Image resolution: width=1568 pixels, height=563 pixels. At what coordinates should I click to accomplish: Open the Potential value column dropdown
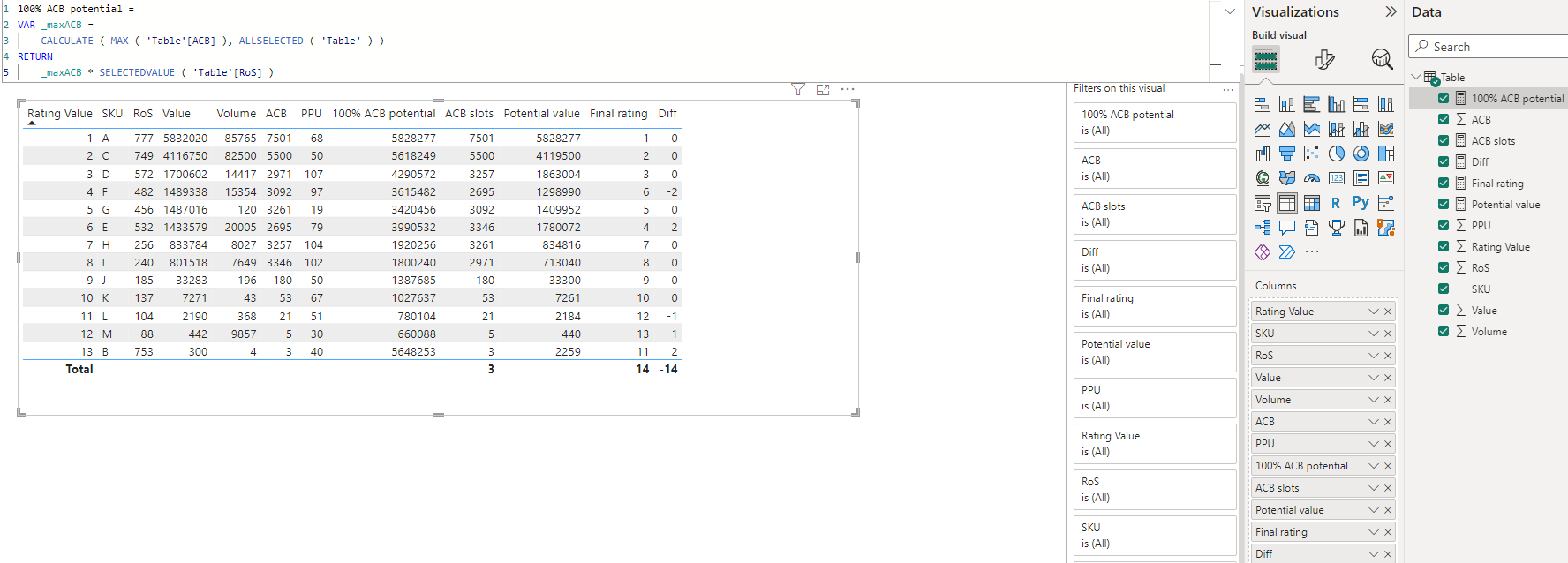click(1373, 510)
